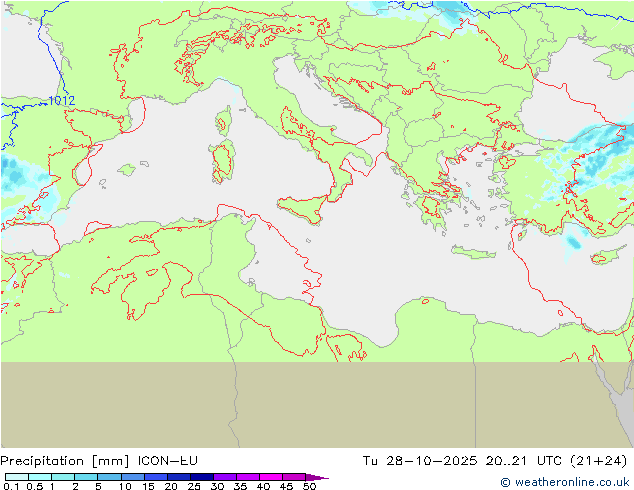634x490 pixels.
Task: Click the legend value label '0.1'
Action: coord(11,486)
